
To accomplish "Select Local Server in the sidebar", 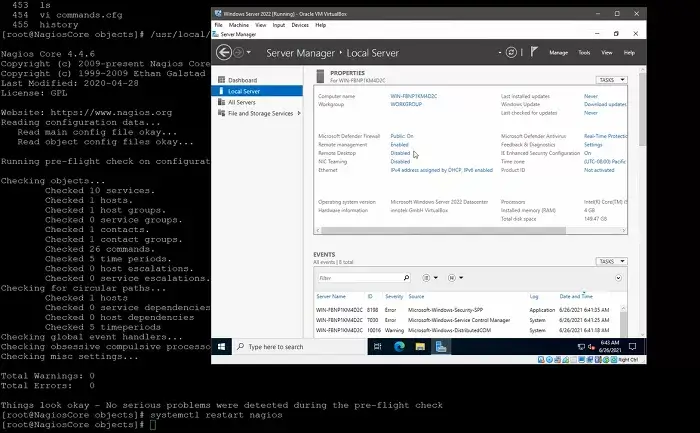I will pyautogui.click(x=257, y=91).
